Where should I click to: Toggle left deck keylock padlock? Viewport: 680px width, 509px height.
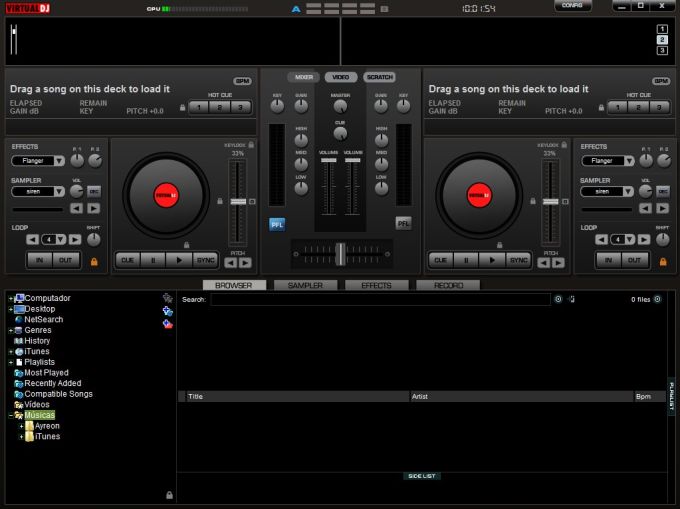[251, 145]
